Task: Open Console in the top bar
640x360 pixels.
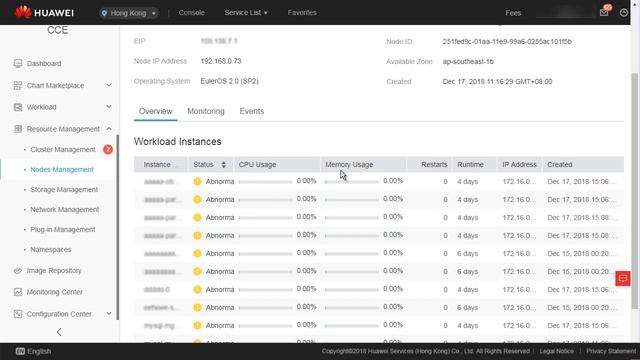Action: click(x=191, y=13)
